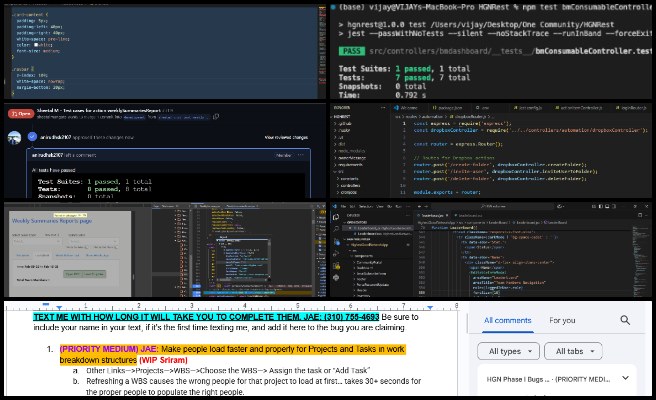This screenshot has height=400, width=656.
Task: Open anirudhsk2107 profile link in approval line
Action: 56,137
